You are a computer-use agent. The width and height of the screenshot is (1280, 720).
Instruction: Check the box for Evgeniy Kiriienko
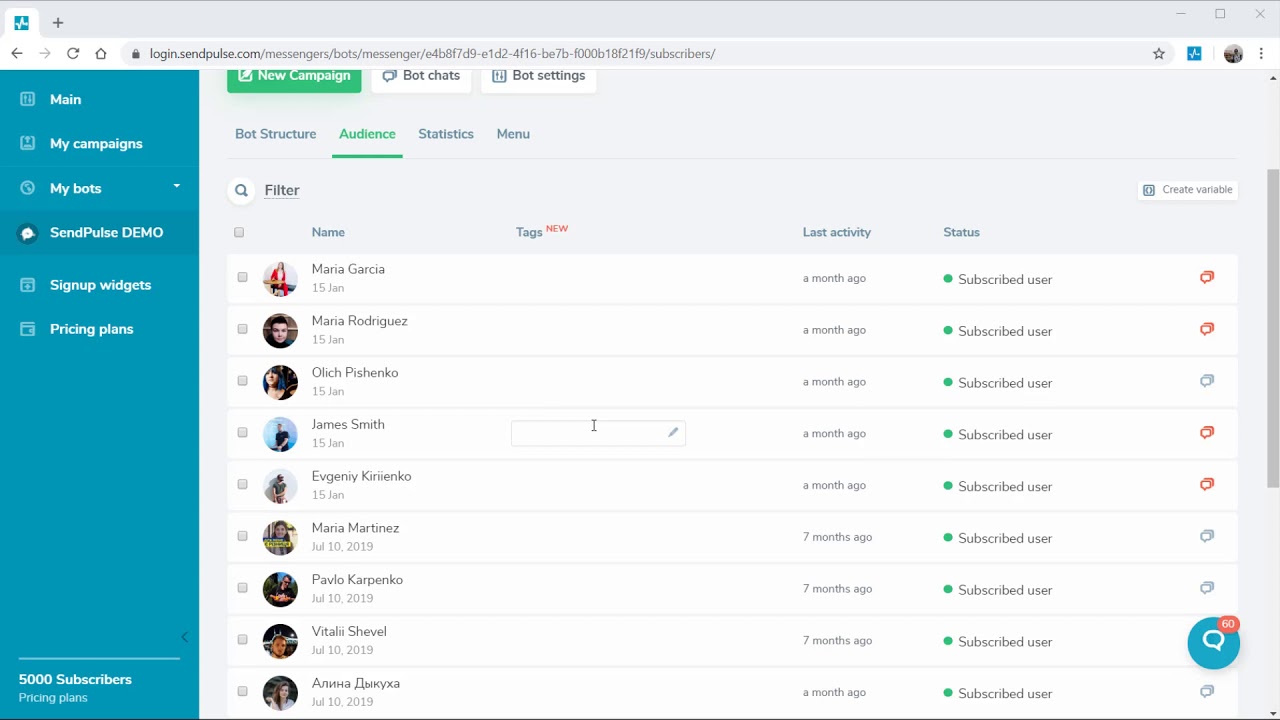coord(242,484)
